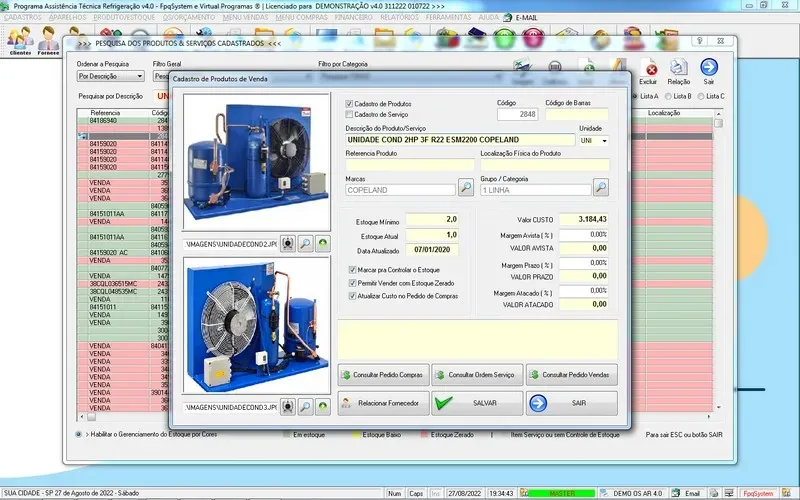Viewport: 800px width, 500px height.
Task: Click Consultar Pedido Compras button
Action: [x=383, y=375]
